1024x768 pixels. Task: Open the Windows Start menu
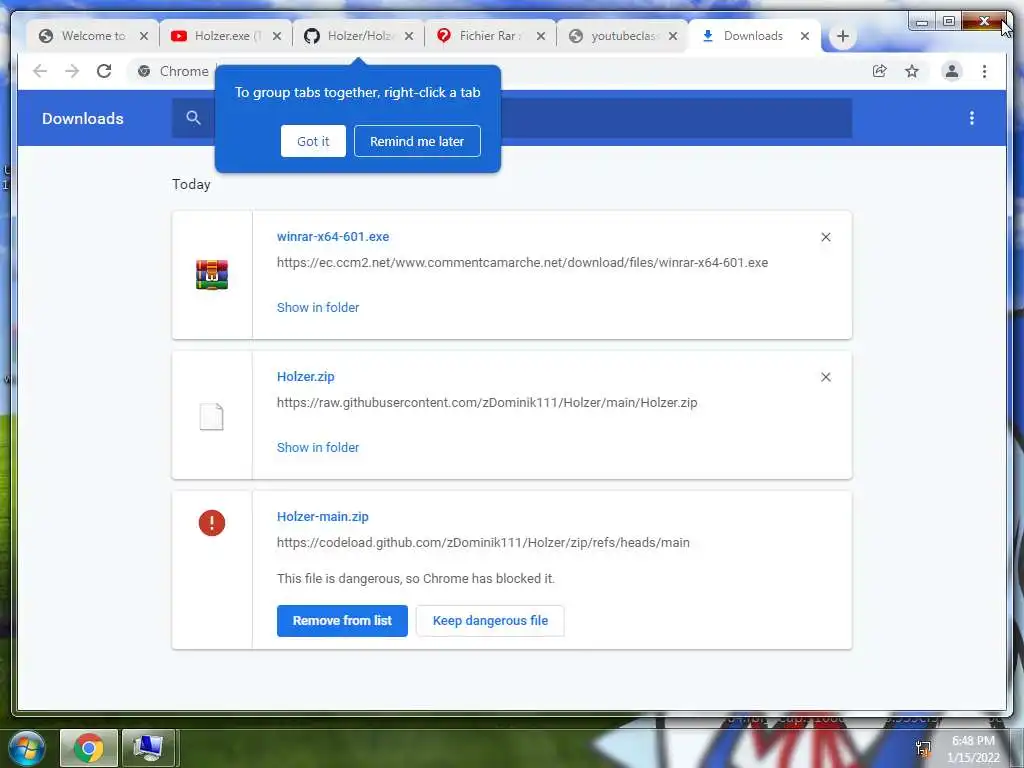[x=26, y=748]
